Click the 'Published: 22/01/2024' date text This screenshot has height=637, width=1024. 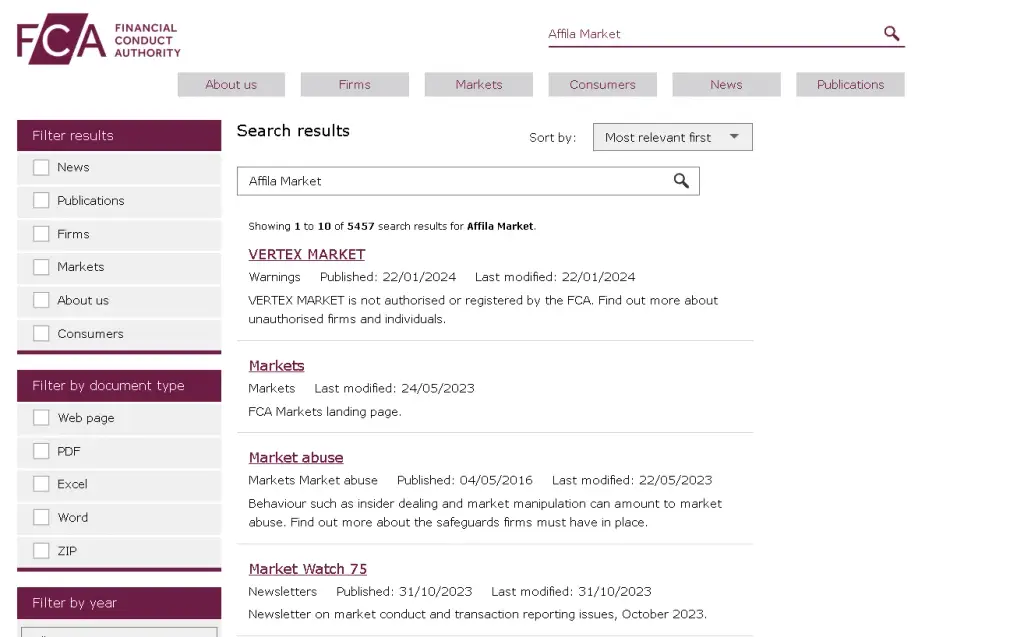click(x=388, y=277)
